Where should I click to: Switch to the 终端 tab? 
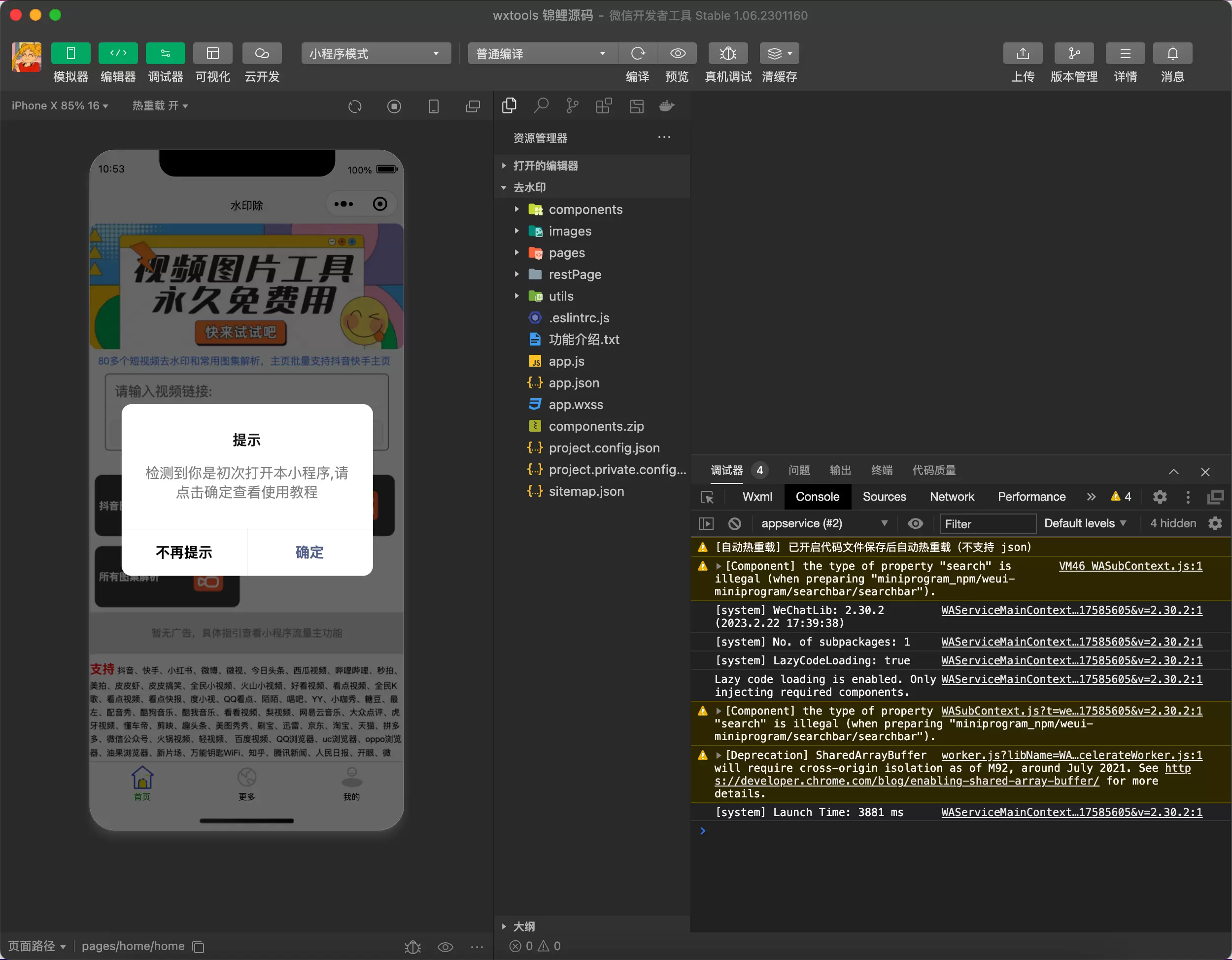[x=882, y=471]
